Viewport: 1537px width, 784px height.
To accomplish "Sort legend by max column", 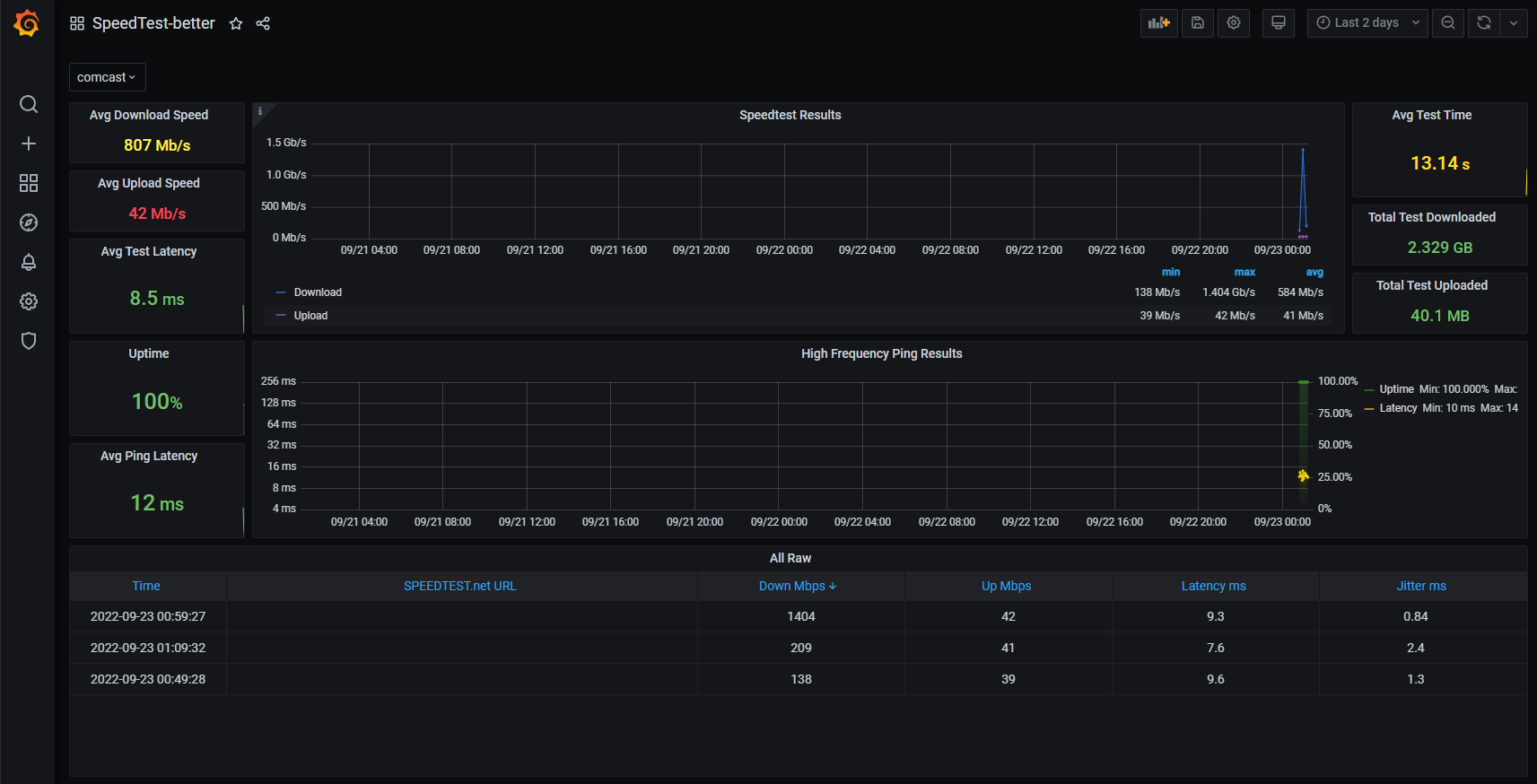I will [x=1244, y=272].
